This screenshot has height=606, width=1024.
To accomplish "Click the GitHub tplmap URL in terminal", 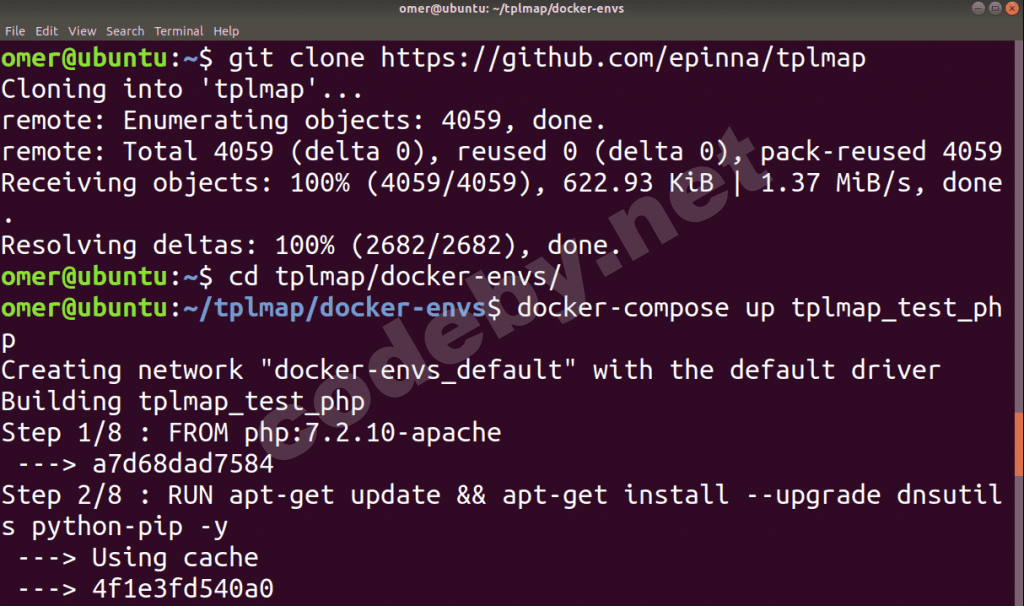I will pyautogui.click(x=622, y=58).
